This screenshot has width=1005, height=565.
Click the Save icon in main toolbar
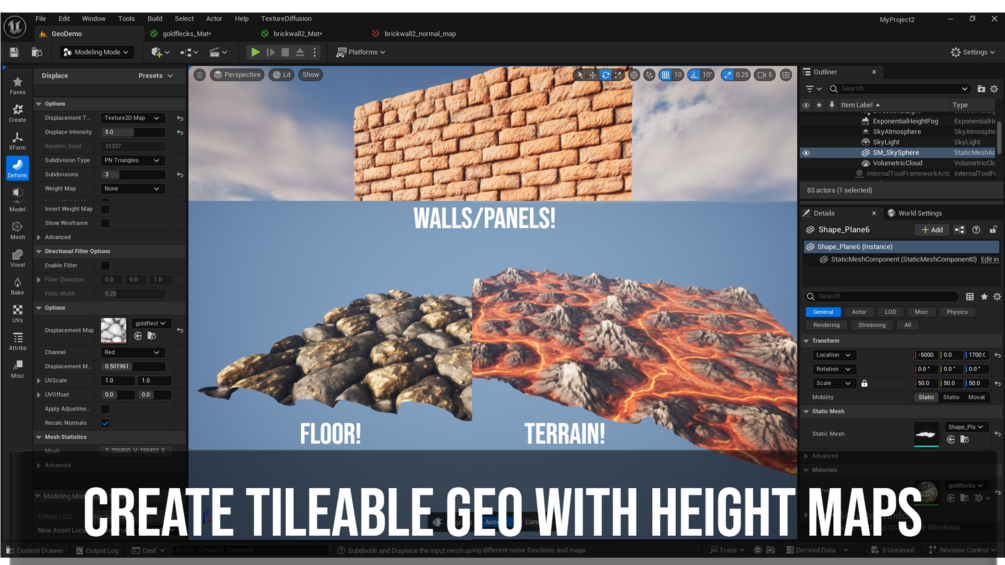click(x=14, y=52)
